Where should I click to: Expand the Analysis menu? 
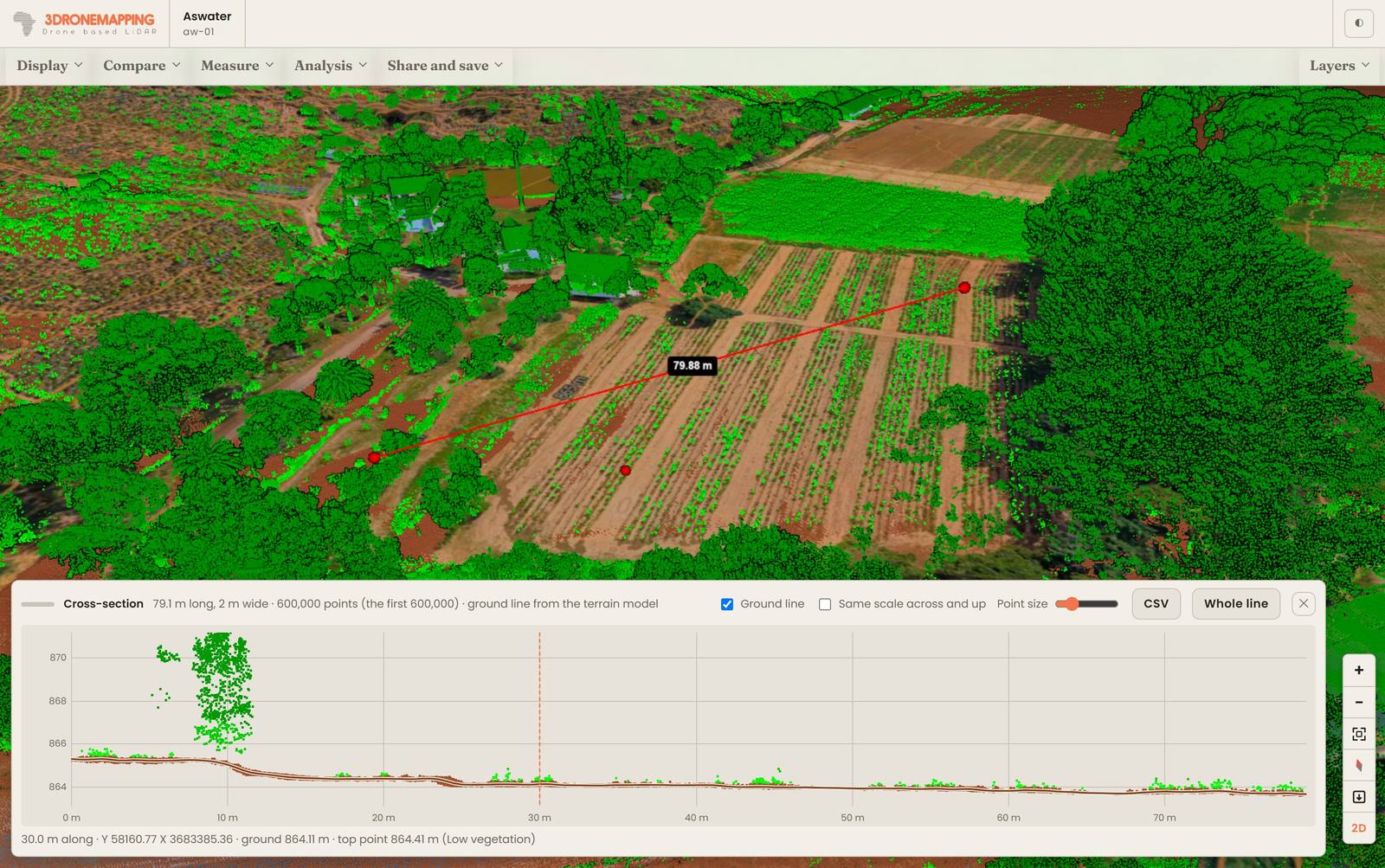coord(331,66)
